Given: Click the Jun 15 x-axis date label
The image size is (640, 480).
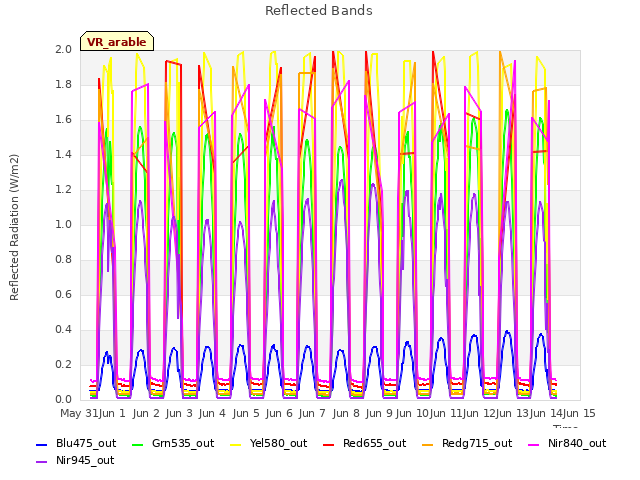Looking at the screenshot, I should tap(579, 413).
